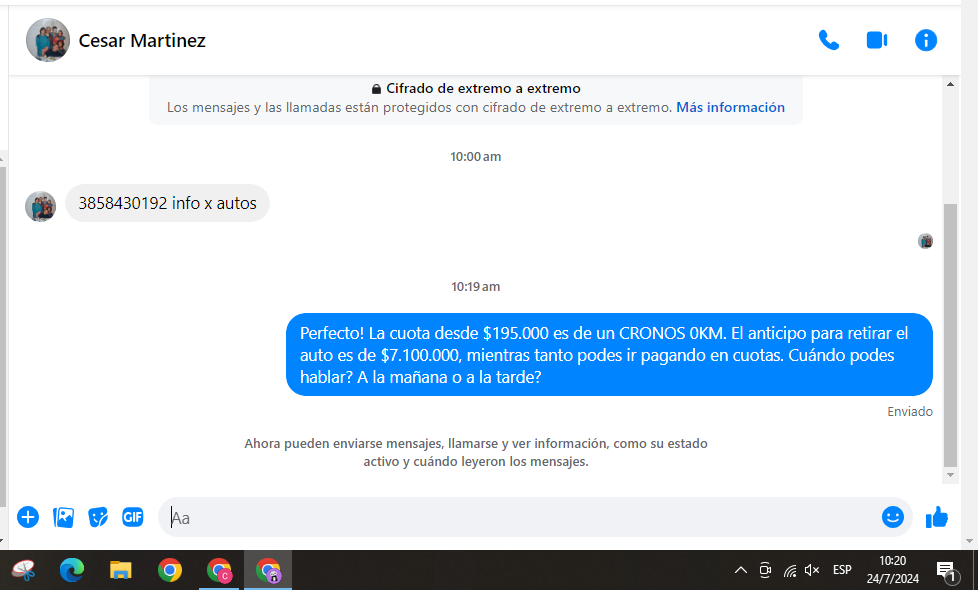Screen dimensions: 978x590
Task: Click the avatar beside the 3858430192 message
Action: 40,206
